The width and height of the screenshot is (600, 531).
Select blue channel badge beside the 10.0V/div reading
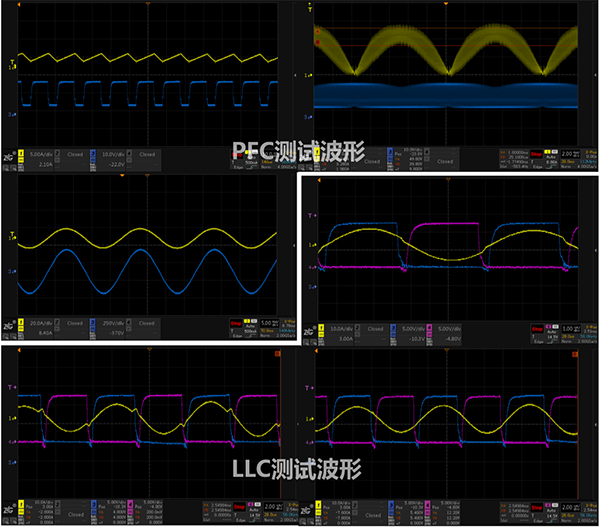click(x=93, y=154)
